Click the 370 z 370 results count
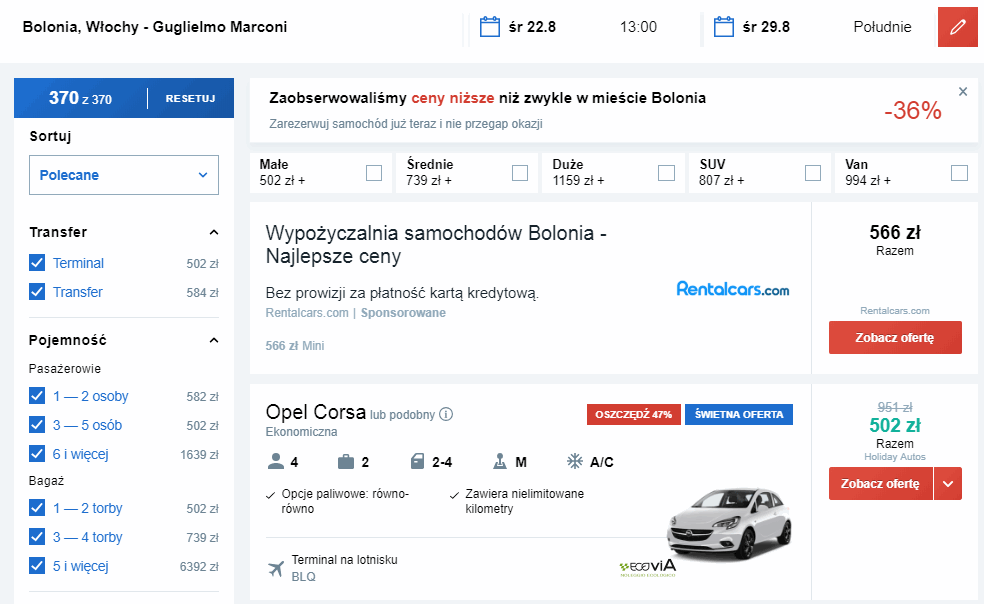Image resolution: width=984 pixels, height=604 pixels. click(x=80, y=98)
